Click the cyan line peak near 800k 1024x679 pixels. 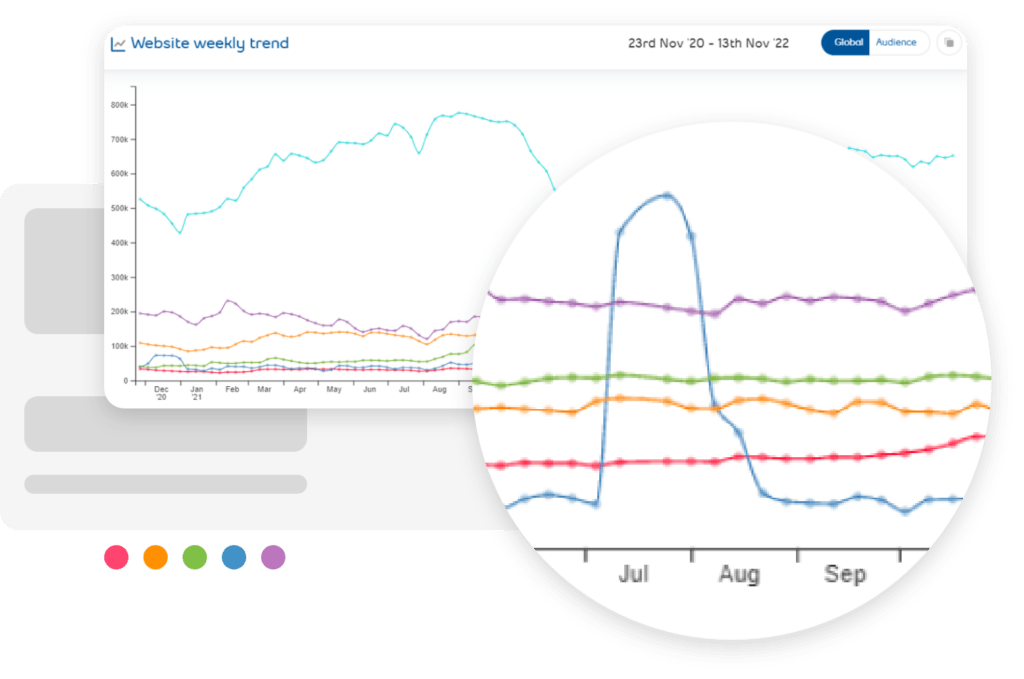(460, 113)
